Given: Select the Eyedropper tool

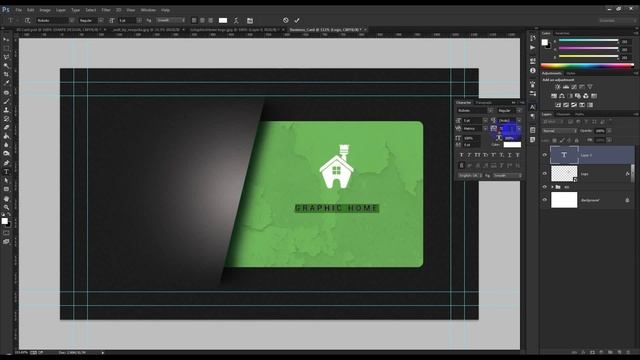Looking at the screenshot, I should (6, 83).
